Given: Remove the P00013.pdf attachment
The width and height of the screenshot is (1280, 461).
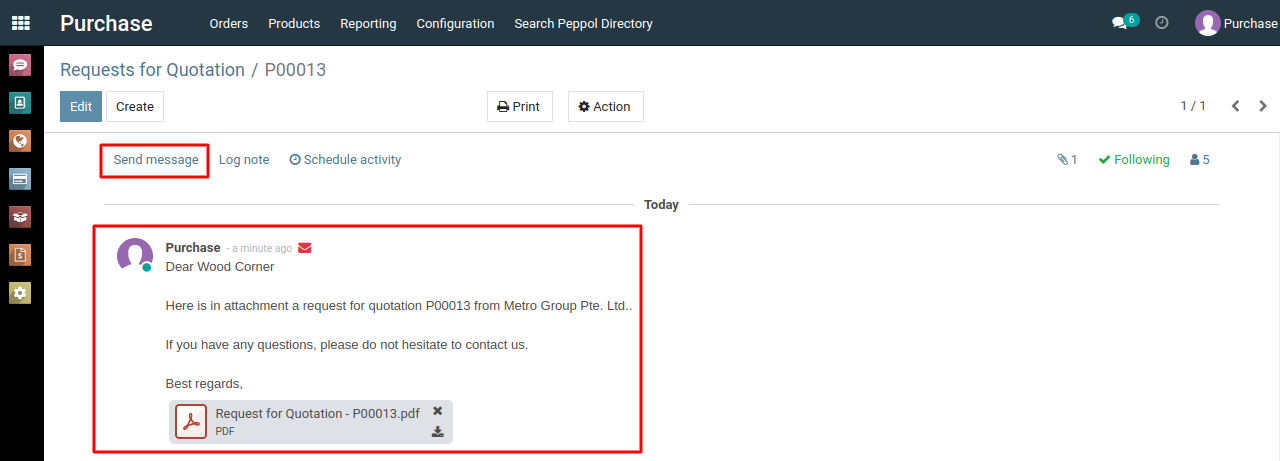Looking at the screenshot, I should point(438,411).
